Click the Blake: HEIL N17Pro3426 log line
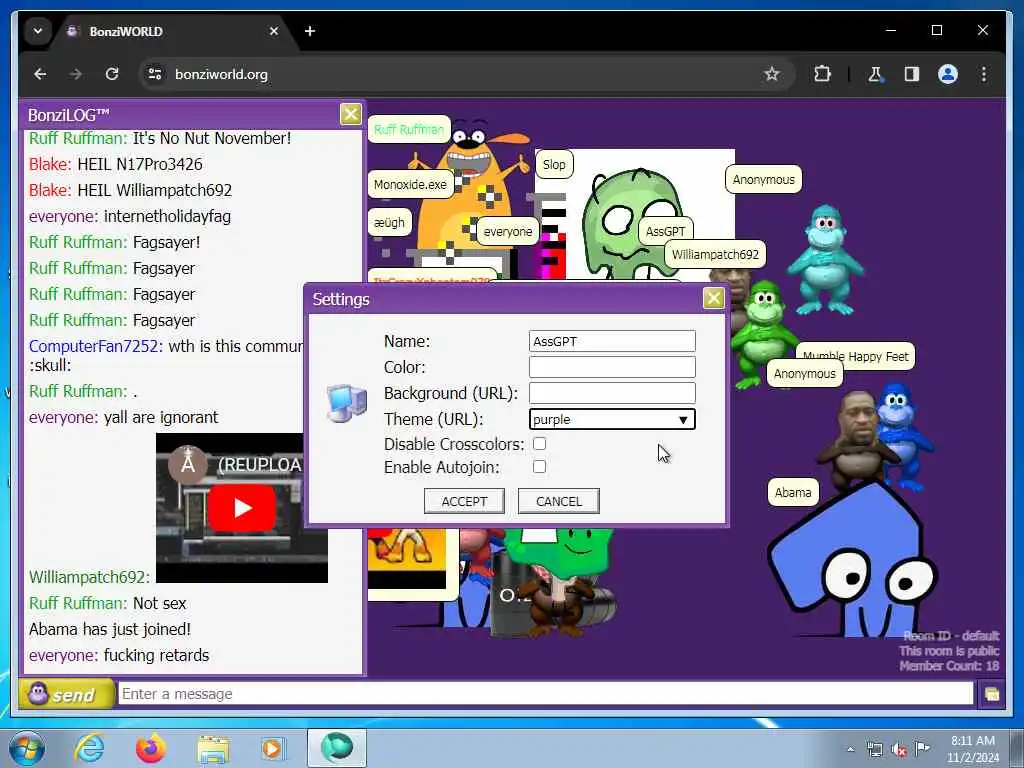The height and width of the screenshot is (768, 1024). [x=116, y=164]
